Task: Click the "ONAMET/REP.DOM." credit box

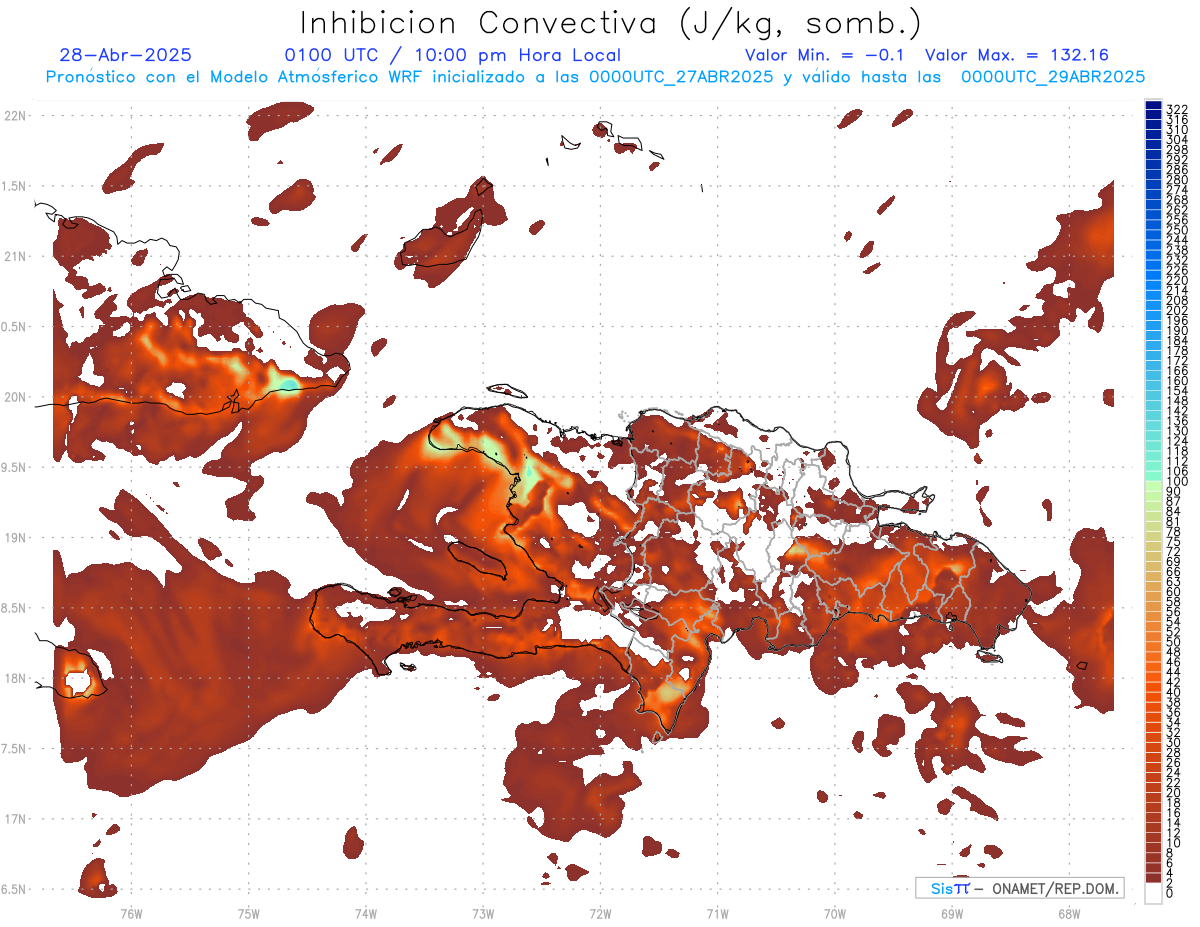Action: (x=1019, y=888)
